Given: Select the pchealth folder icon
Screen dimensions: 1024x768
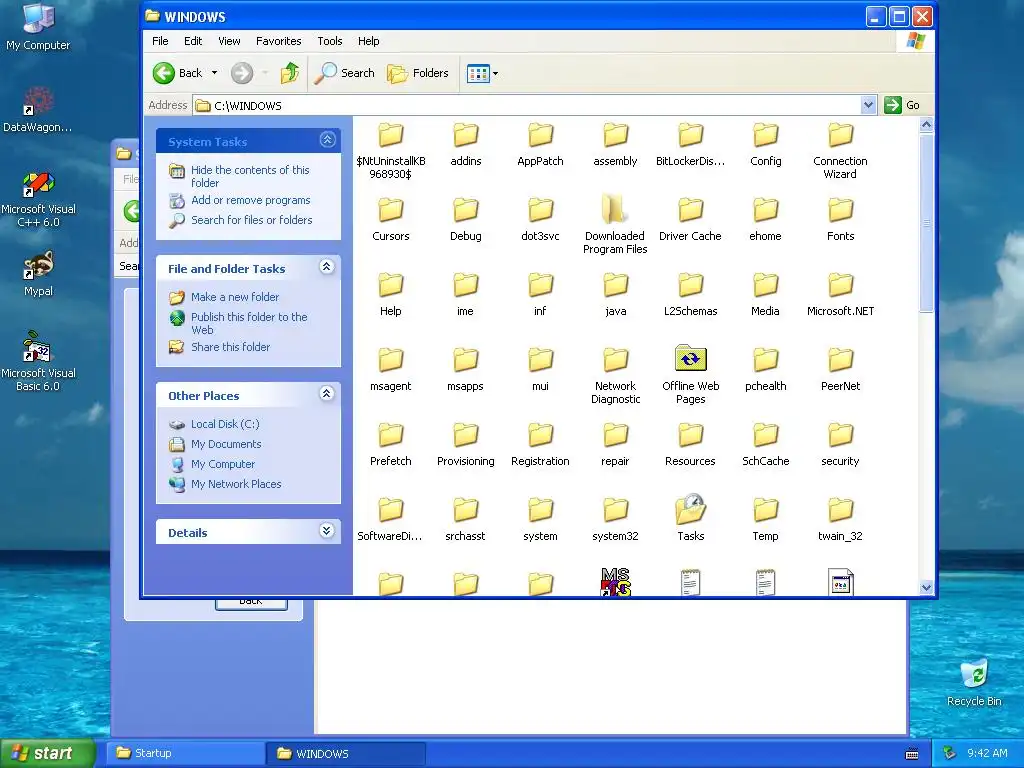Looking at the screenshot, I should click(x=765, y=360).
